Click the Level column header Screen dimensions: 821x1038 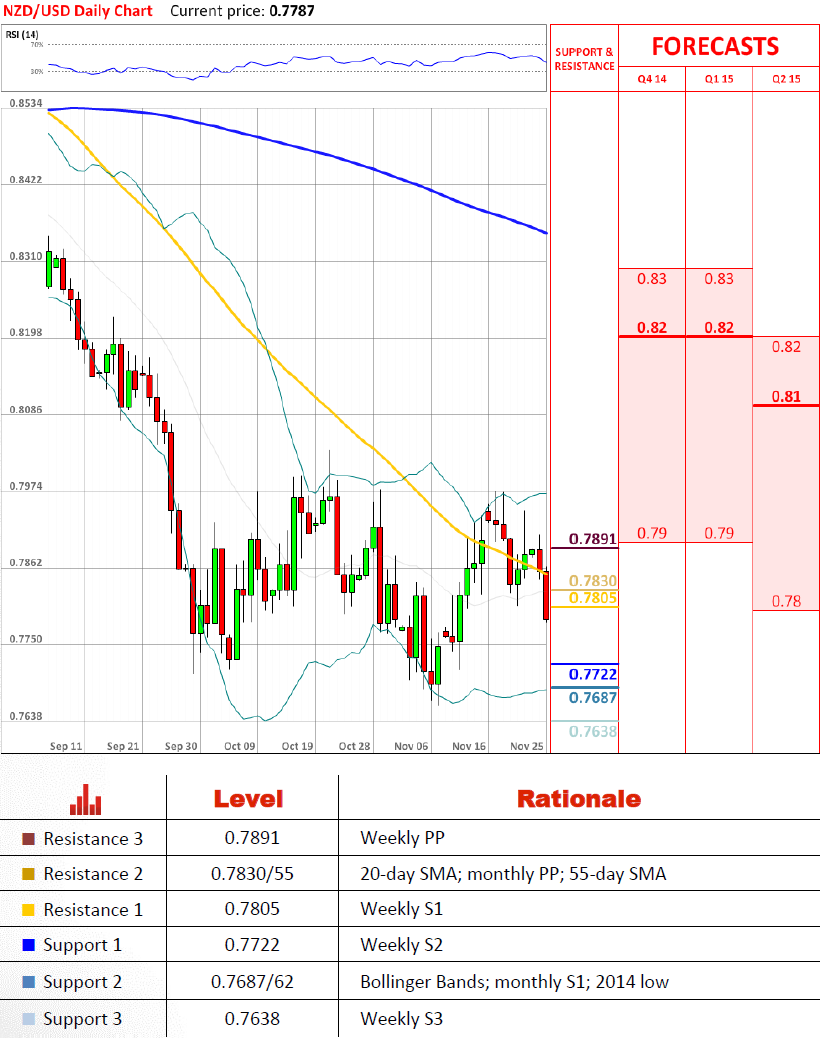(x=248, y=799)
